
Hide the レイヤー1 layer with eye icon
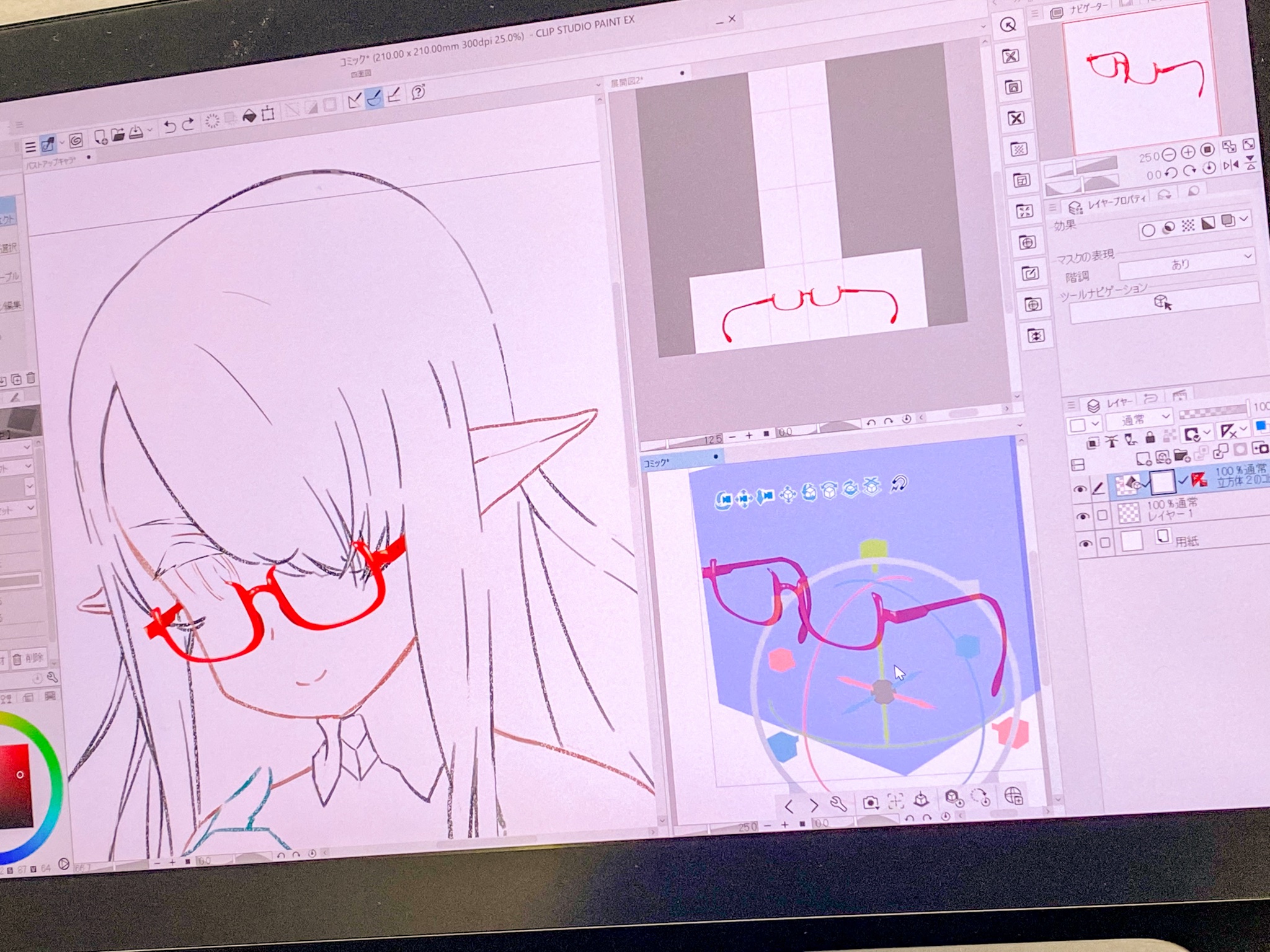[1083, 516]
